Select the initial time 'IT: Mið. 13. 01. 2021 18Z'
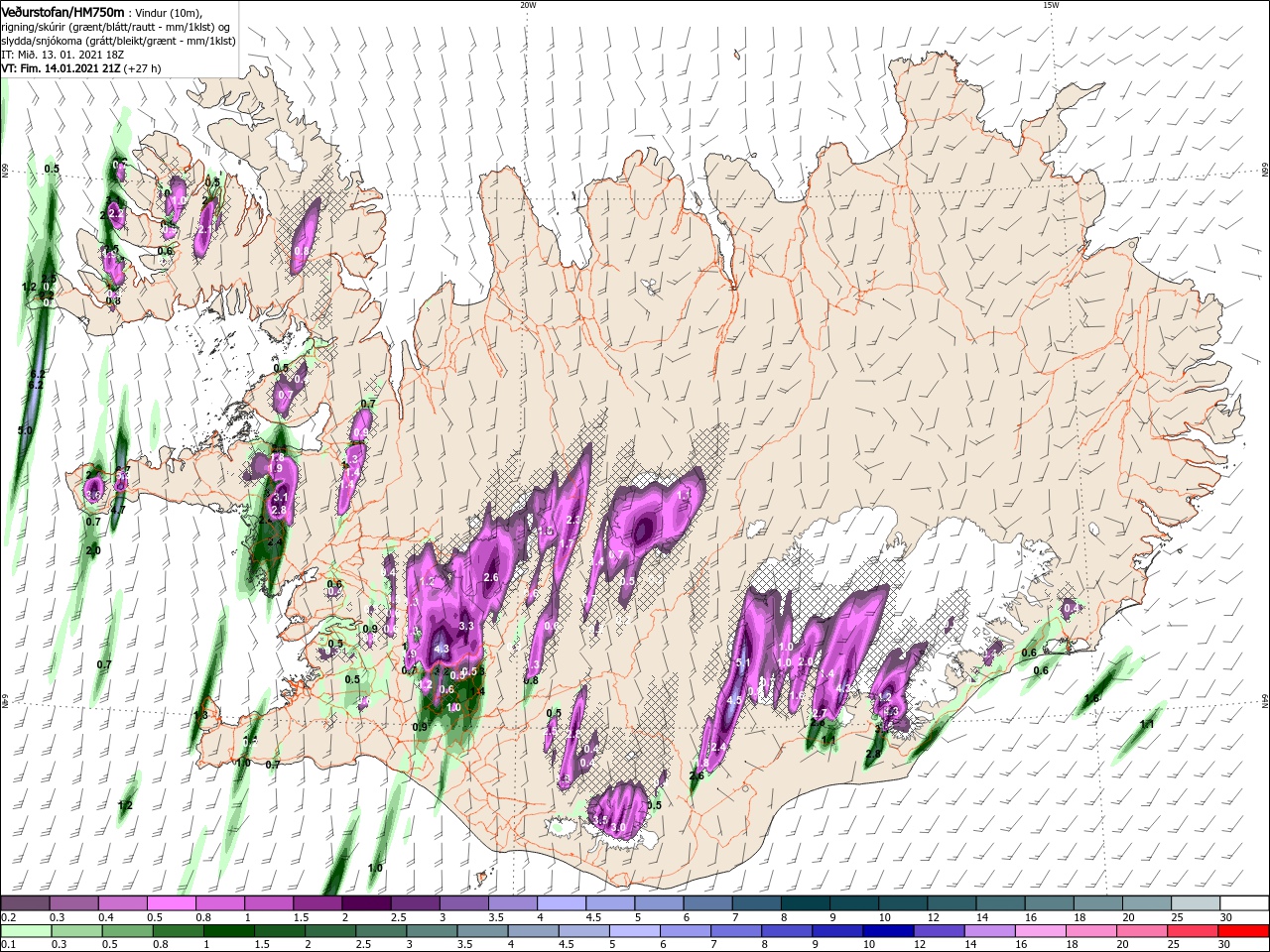1270x952 pixels. (63, 55)
